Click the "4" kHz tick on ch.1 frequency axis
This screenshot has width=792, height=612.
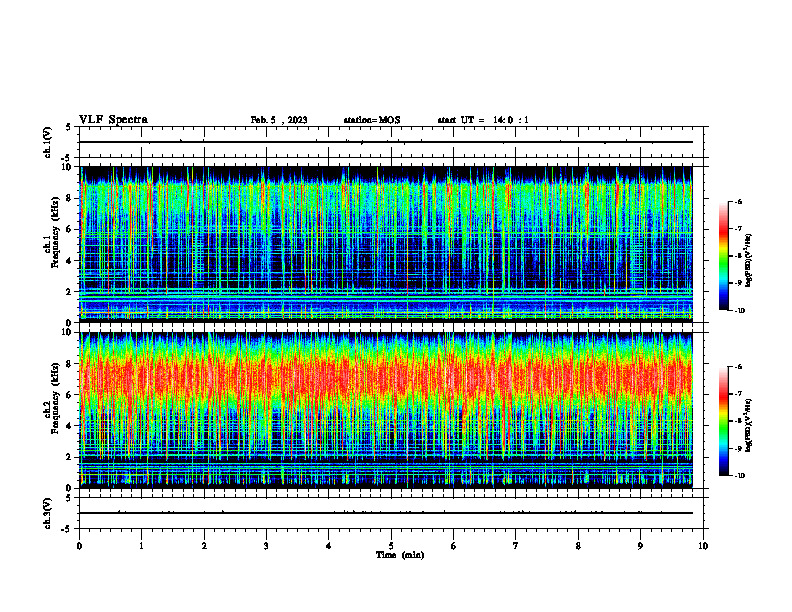pos(68,261)
